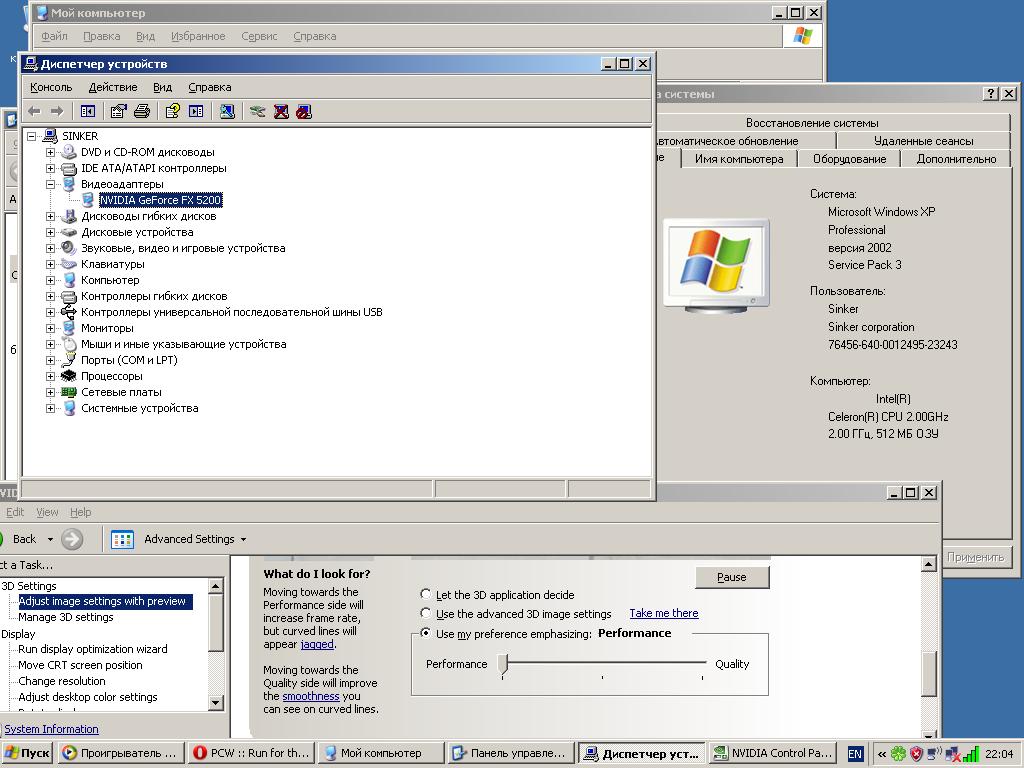1024x768 pixels.
Task: Click the green signal strength tray icon
Action: tap(971, 754)
